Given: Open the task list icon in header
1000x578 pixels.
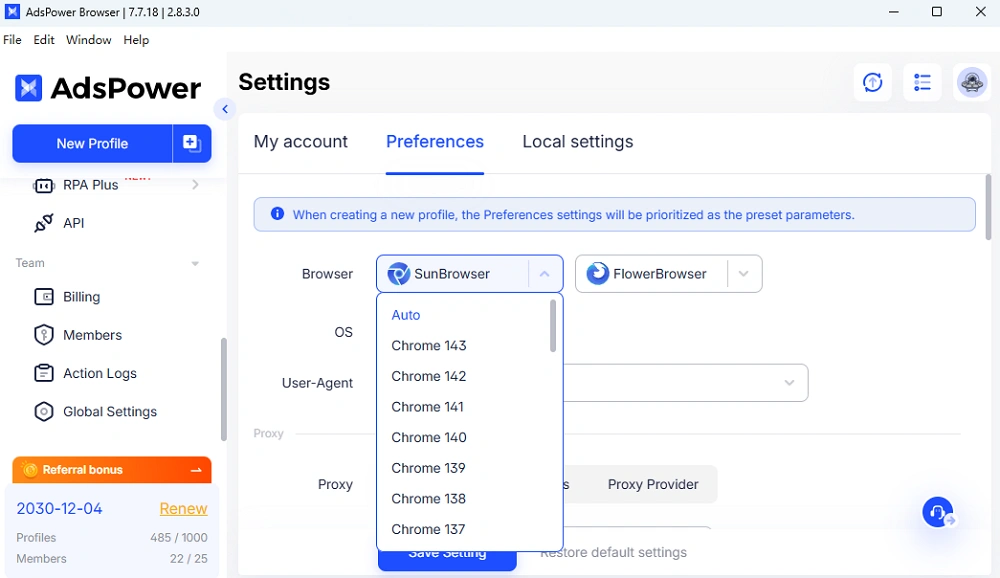Looking at the screenshot, I should click(x=922, y=83).
